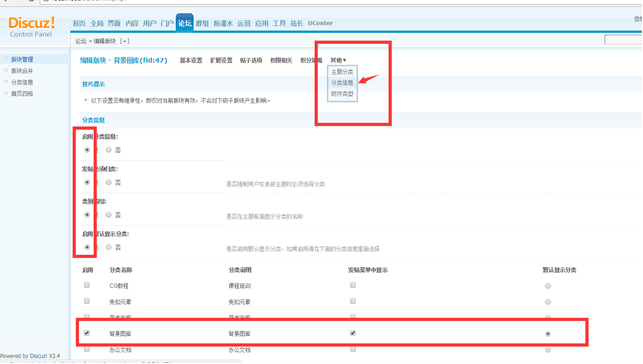Tick 发帖菜单中显示 checkbox for 办公文档 row
643x364 pixels.
pyautogui.click(x=353, y=349)
